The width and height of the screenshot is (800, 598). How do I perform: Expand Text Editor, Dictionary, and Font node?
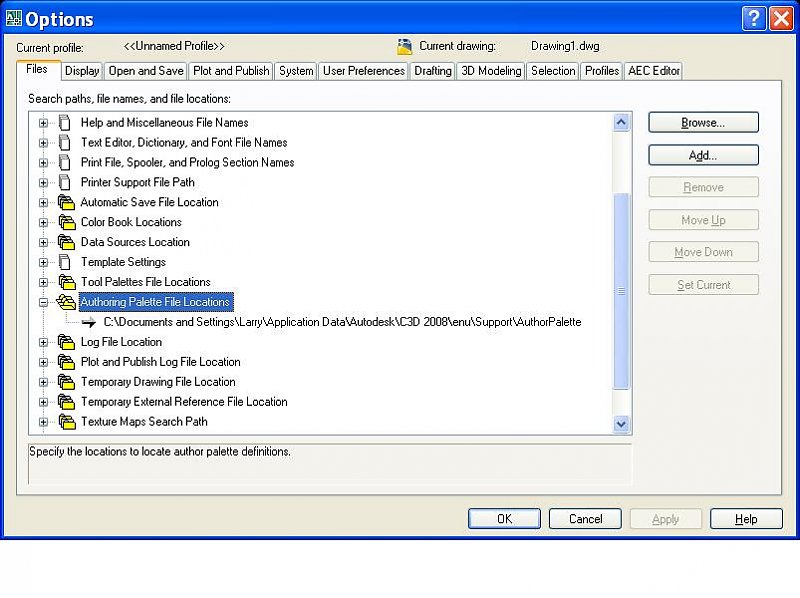tap(43, 143)
